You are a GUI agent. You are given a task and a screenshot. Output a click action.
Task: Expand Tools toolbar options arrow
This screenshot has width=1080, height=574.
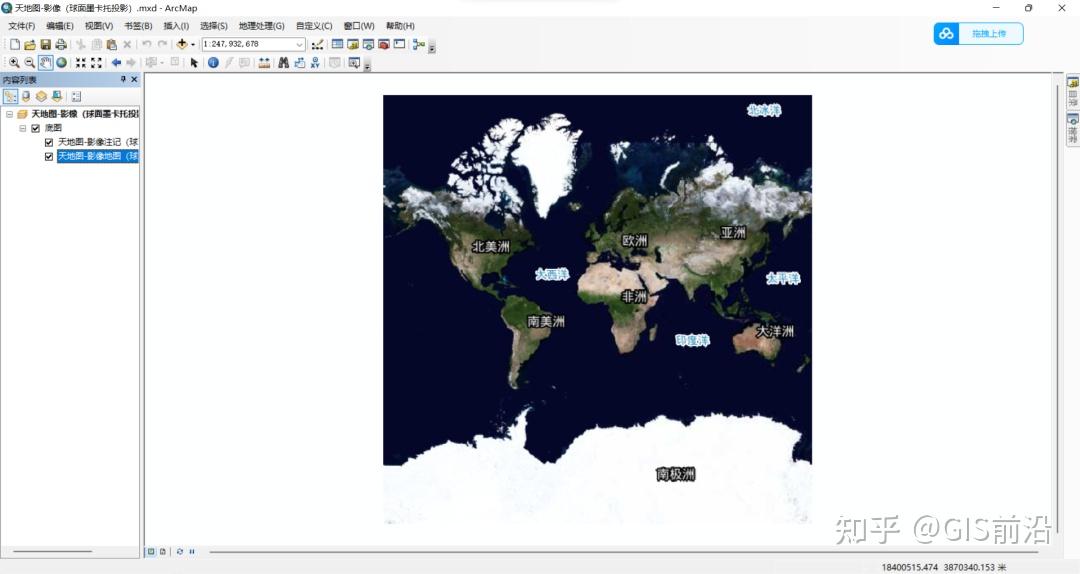point(368,66)
